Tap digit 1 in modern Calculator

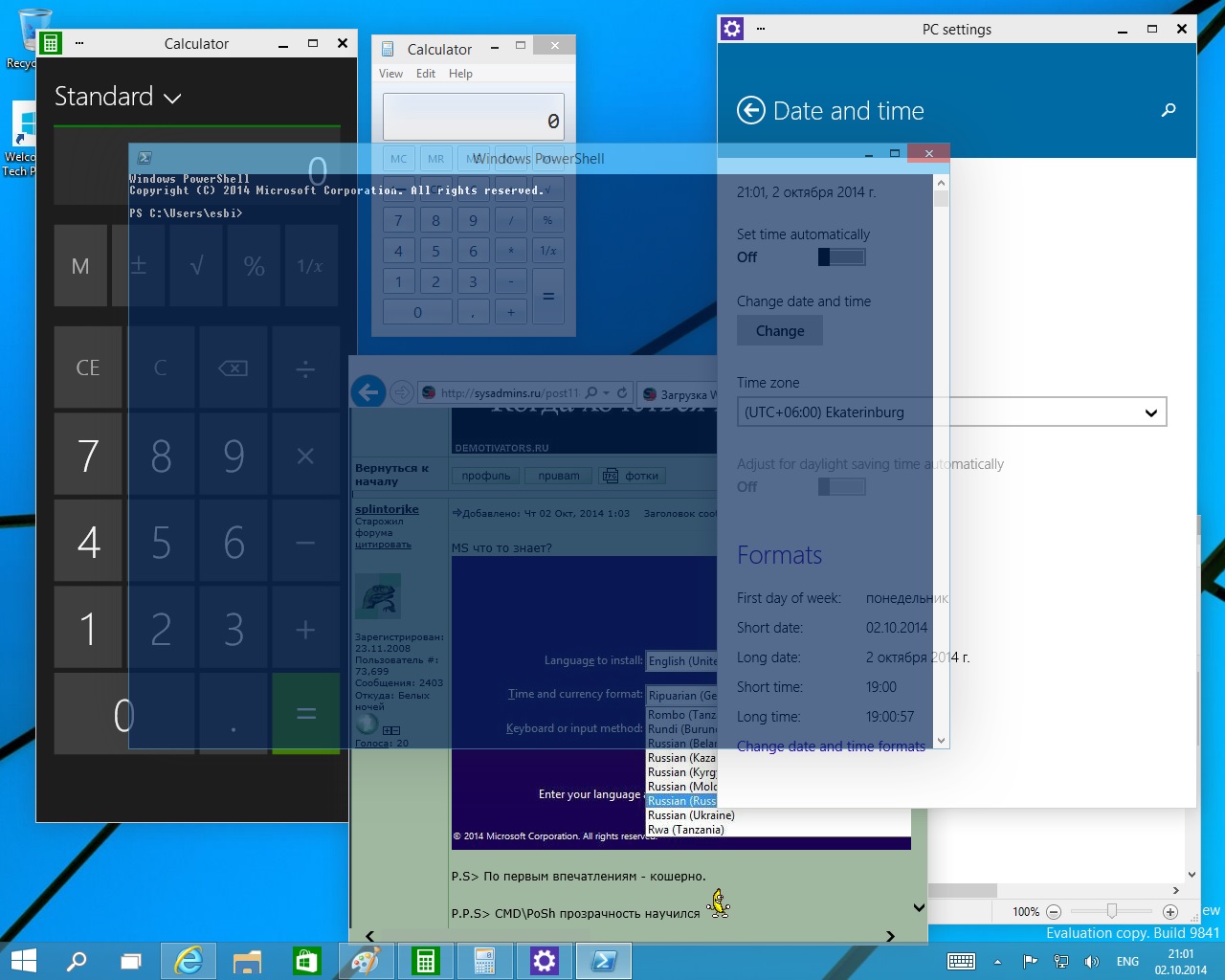pyautogui.click(x=87, y=629)
